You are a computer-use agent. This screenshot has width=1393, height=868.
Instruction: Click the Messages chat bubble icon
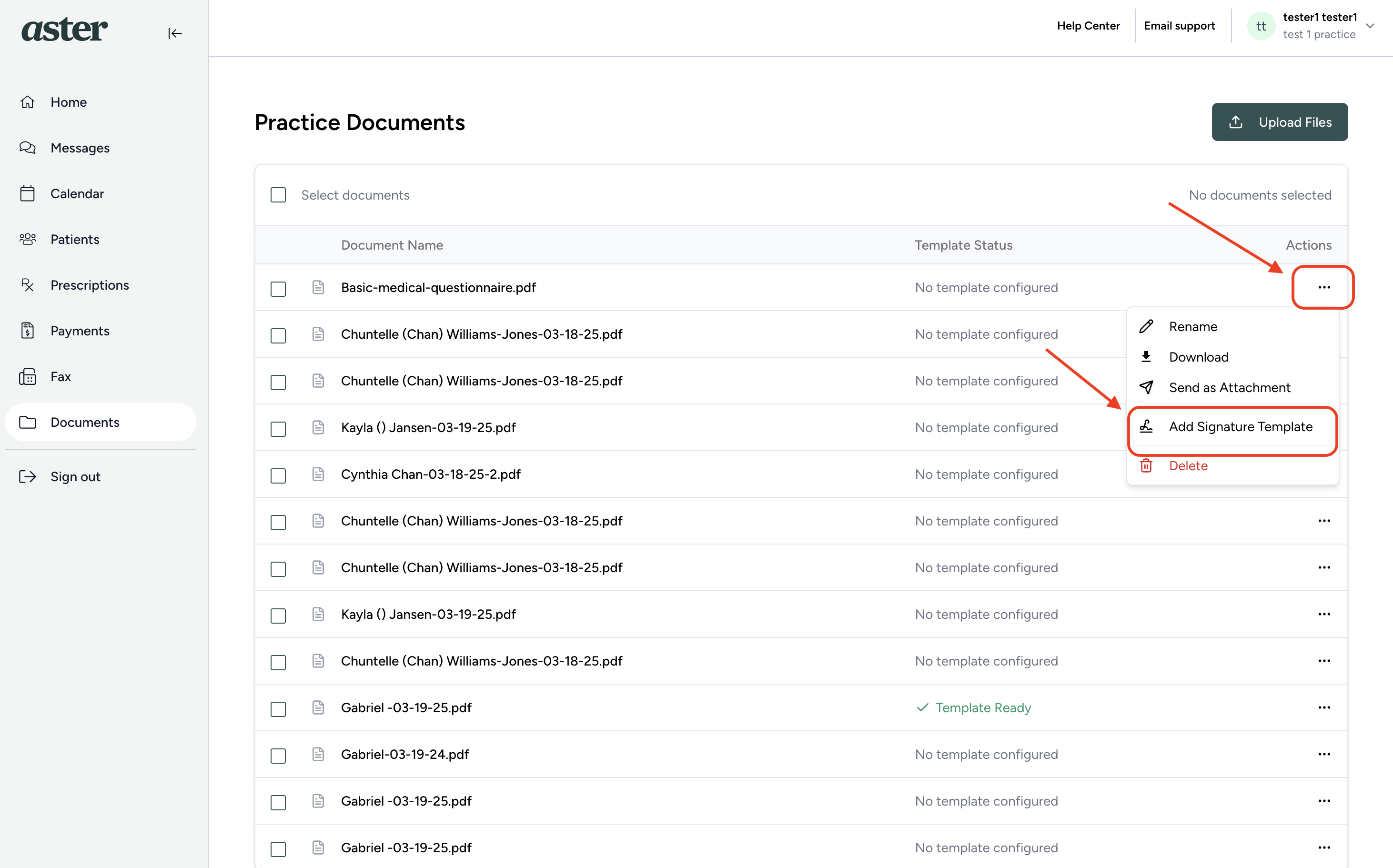click(28, 148)
